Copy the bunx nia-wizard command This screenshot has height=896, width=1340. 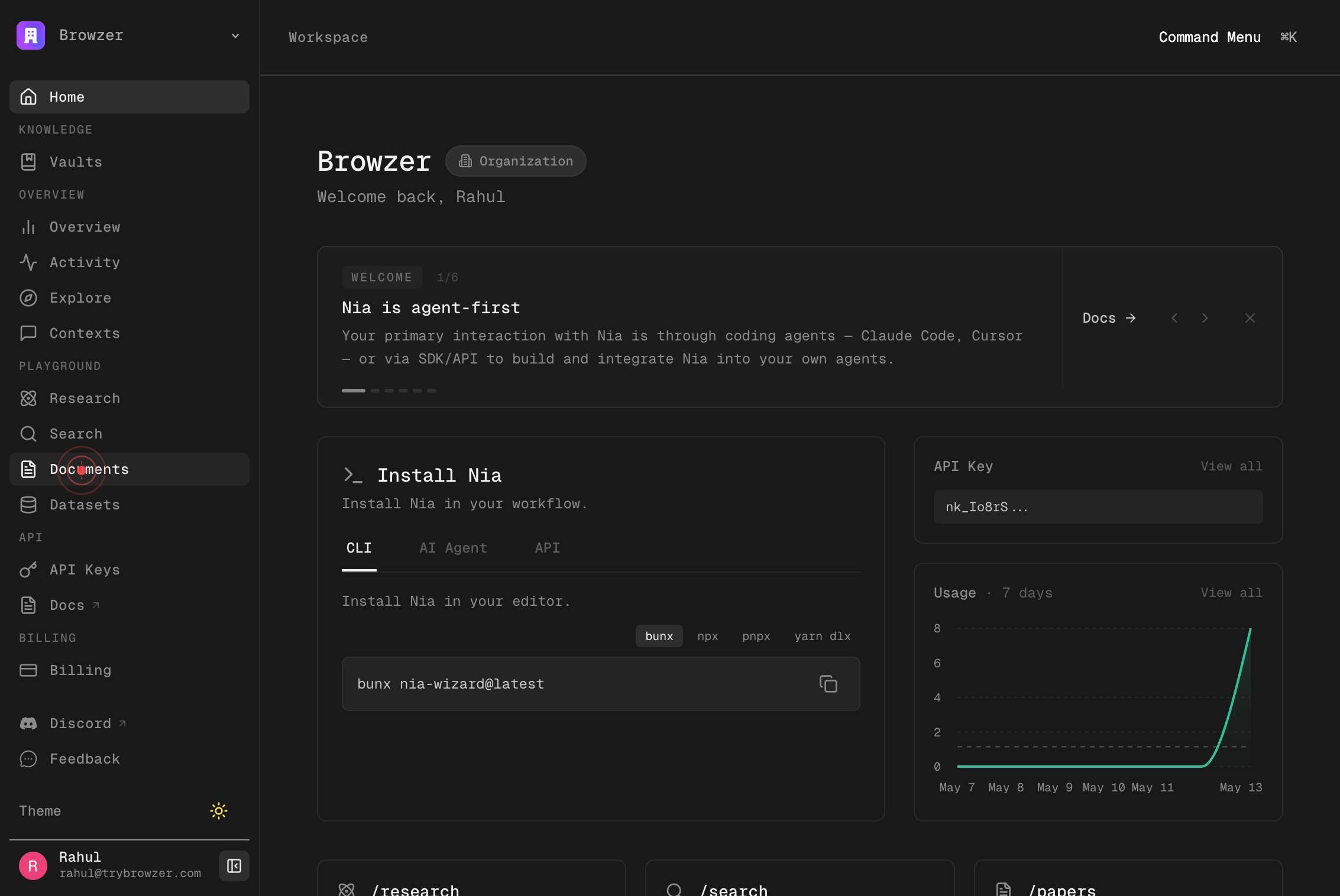[828, 684]
